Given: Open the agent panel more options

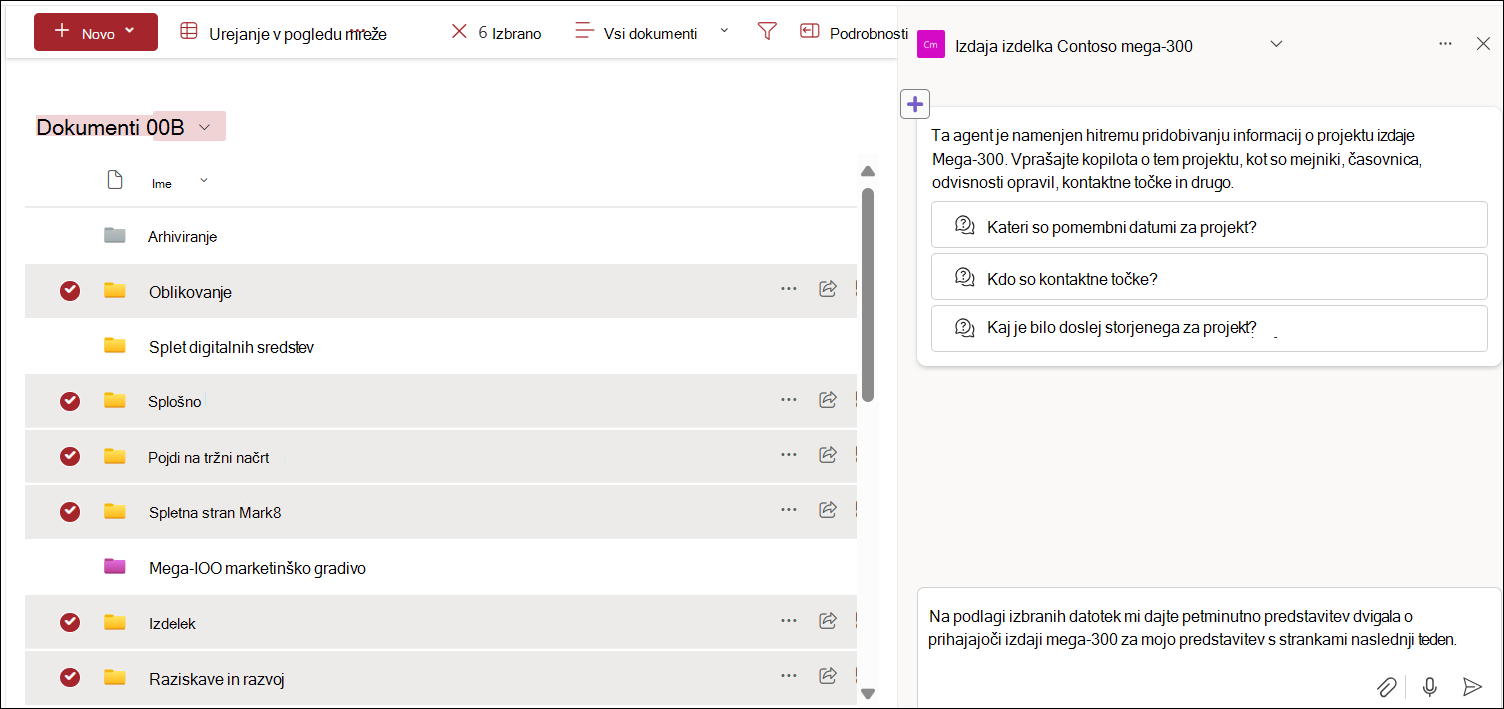Looking at the screenshot, I should 1445,44.
